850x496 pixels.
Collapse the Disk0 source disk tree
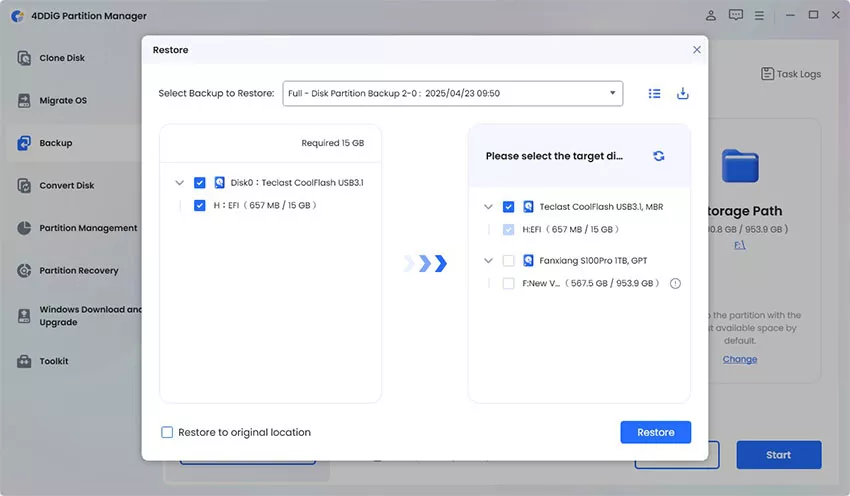coord(179,183)
